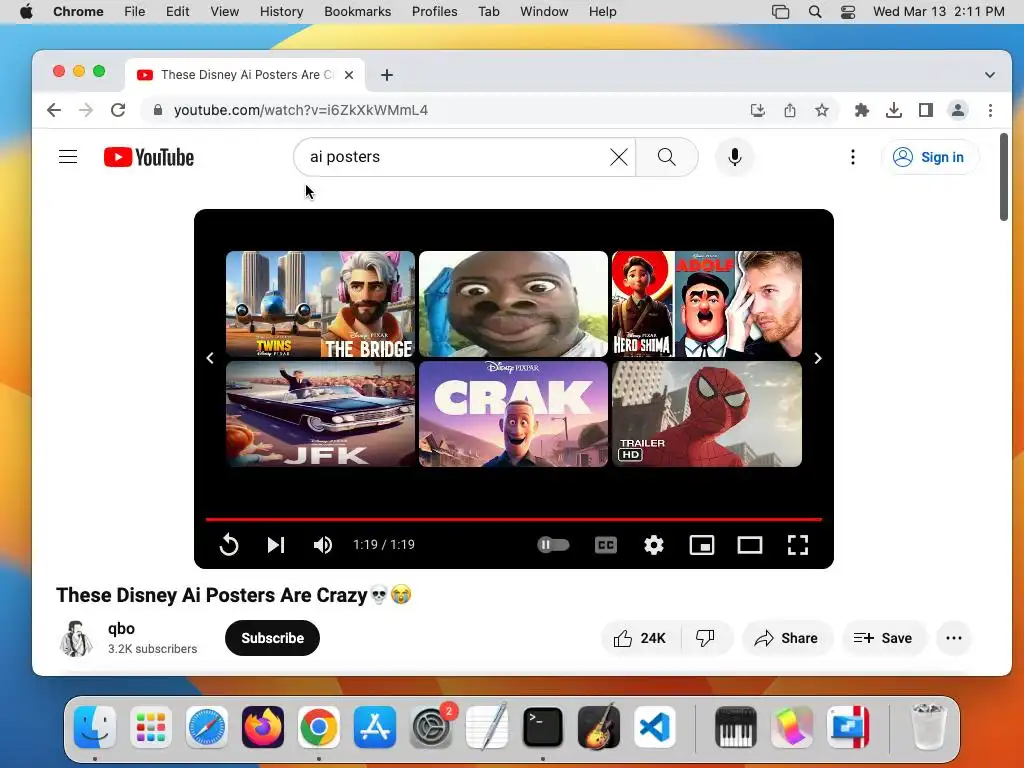Save video to a playlist

[884, 638]
